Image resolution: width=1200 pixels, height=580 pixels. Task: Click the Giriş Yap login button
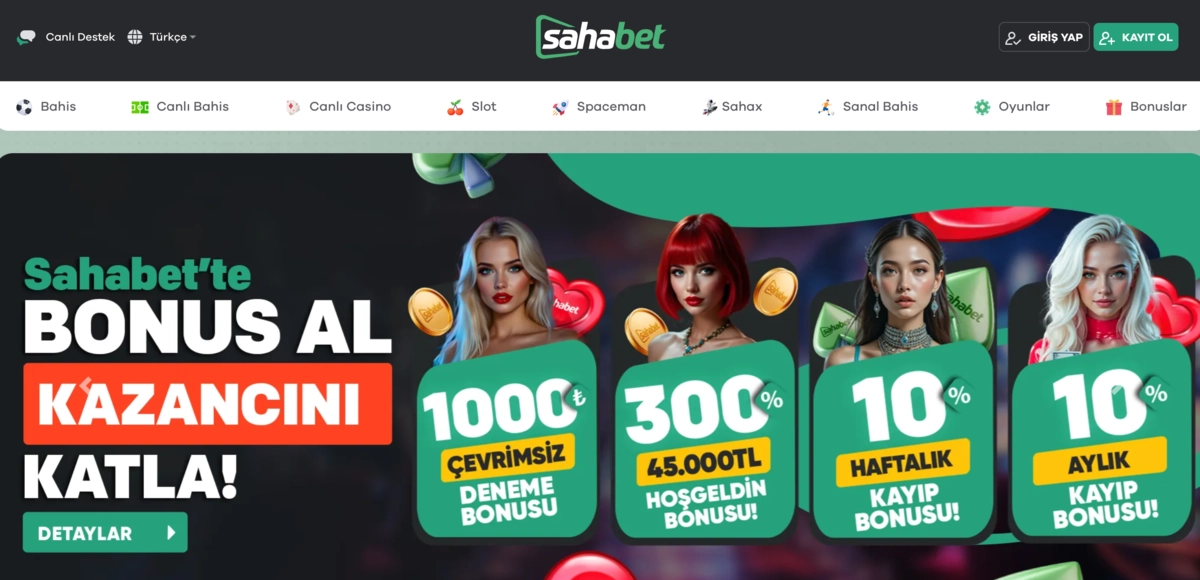[1044, 37]
